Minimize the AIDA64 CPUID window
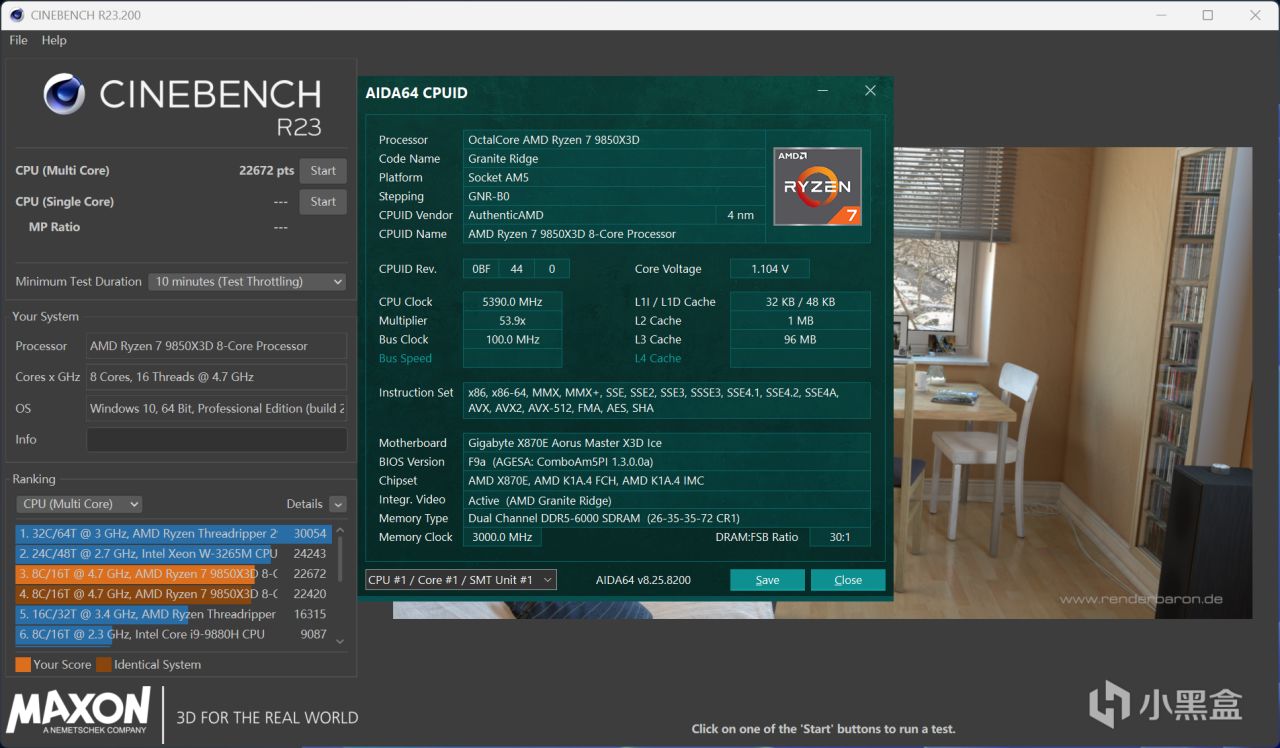This screenshot has height=748, width=1280. click(822, 91)
